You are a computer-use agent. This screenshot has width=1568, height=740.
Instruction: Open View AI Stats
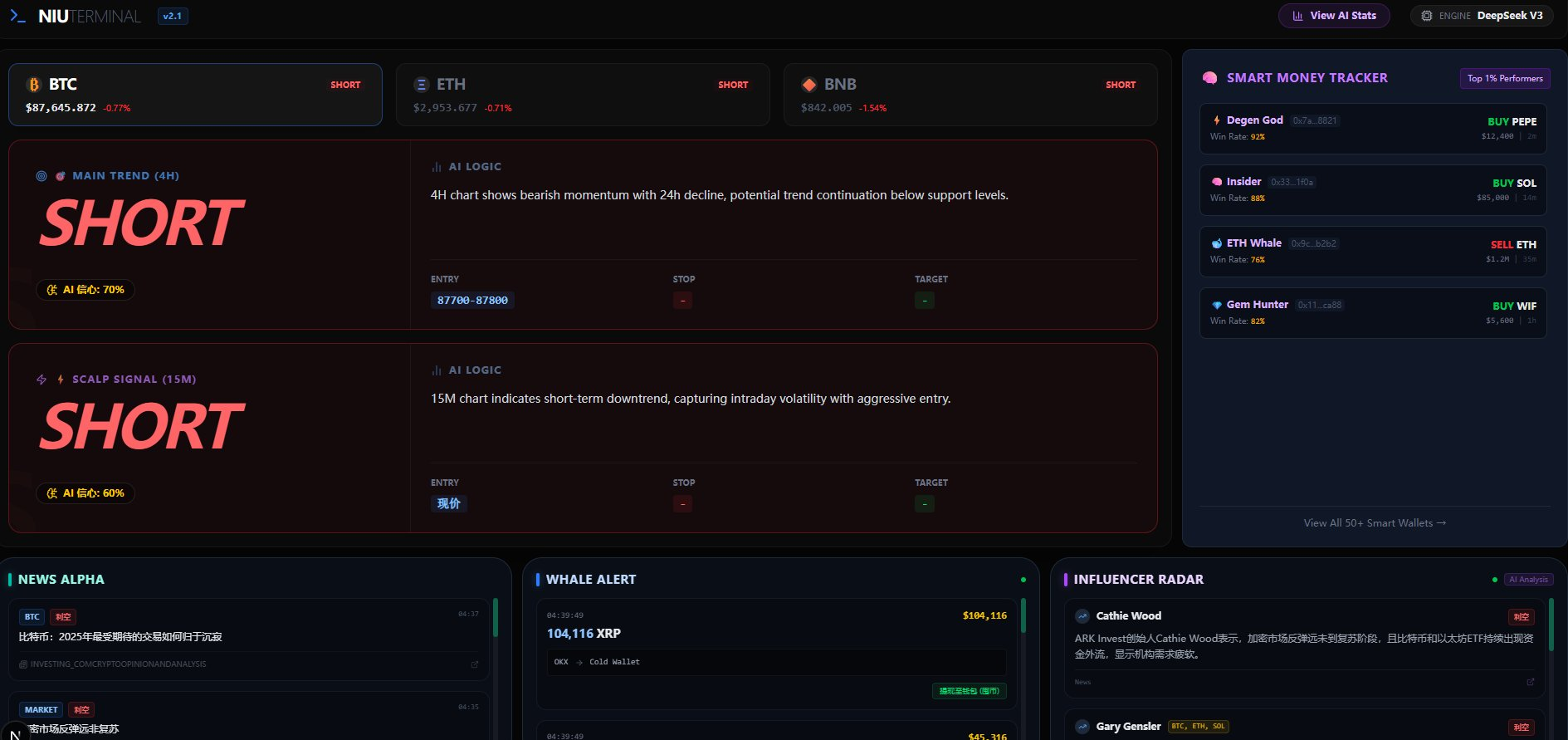coord(1334,16)
